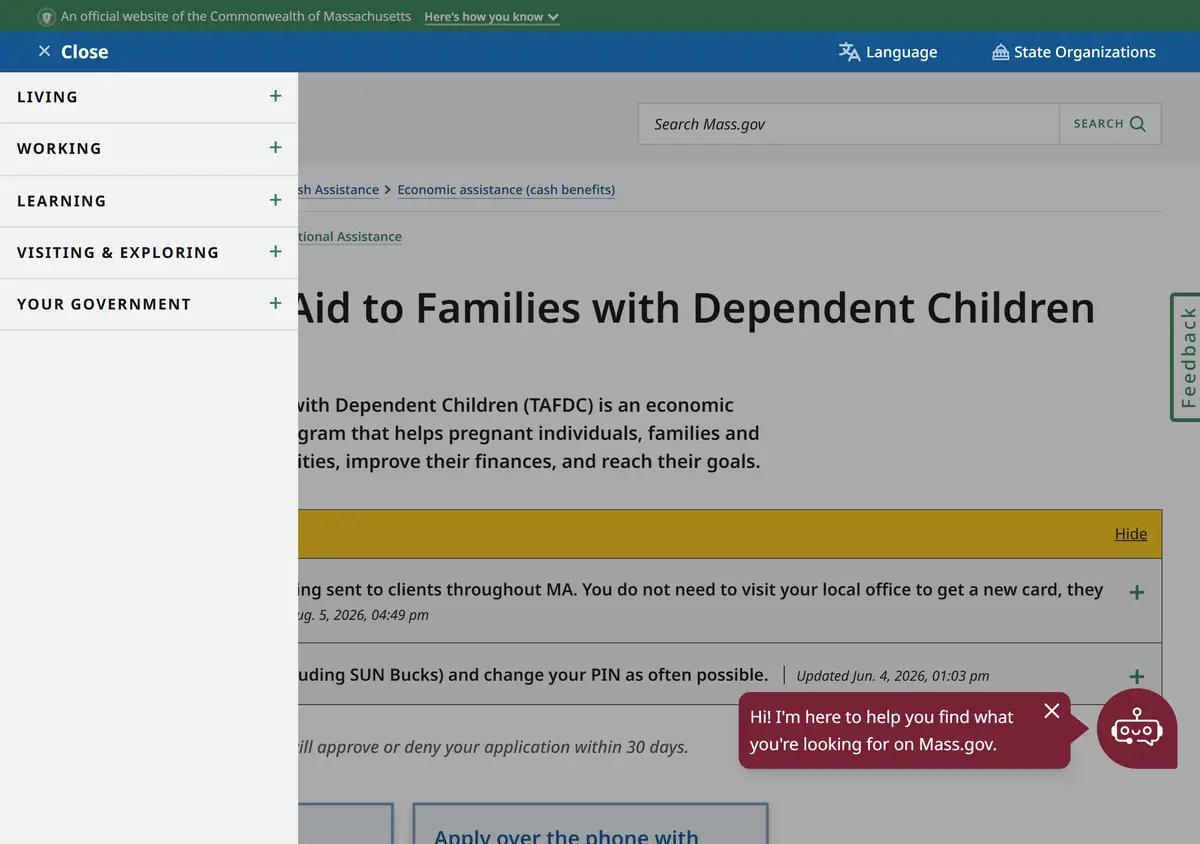Open "Apply over the phone with" card
The height and width of the screenshot is (844, 1200).
(590, 824)
